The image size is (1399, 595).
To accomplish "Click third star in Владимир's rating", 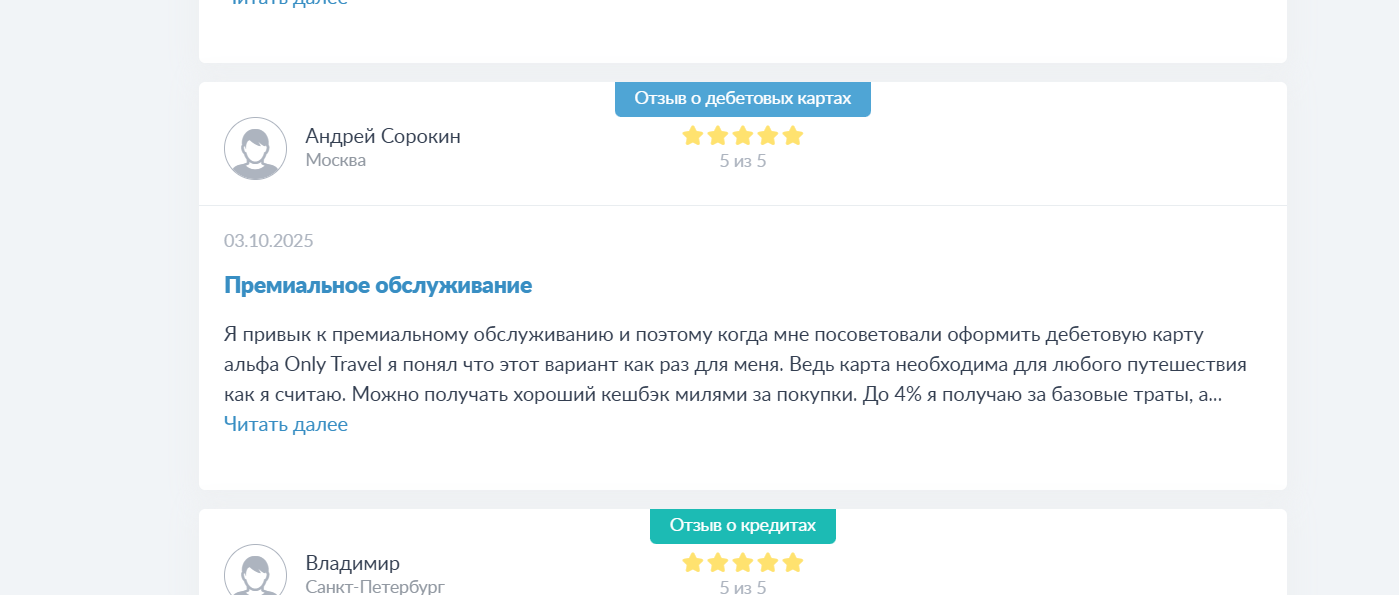I will click(743, 563).
